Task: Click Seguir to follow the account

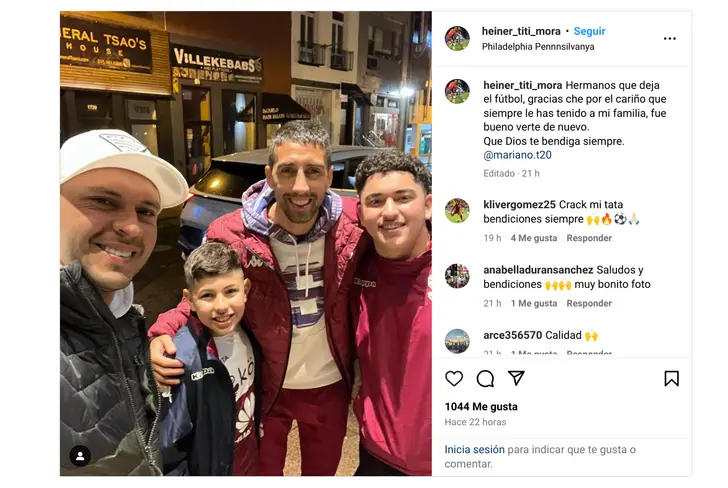Action: click(x=589, y=31)
